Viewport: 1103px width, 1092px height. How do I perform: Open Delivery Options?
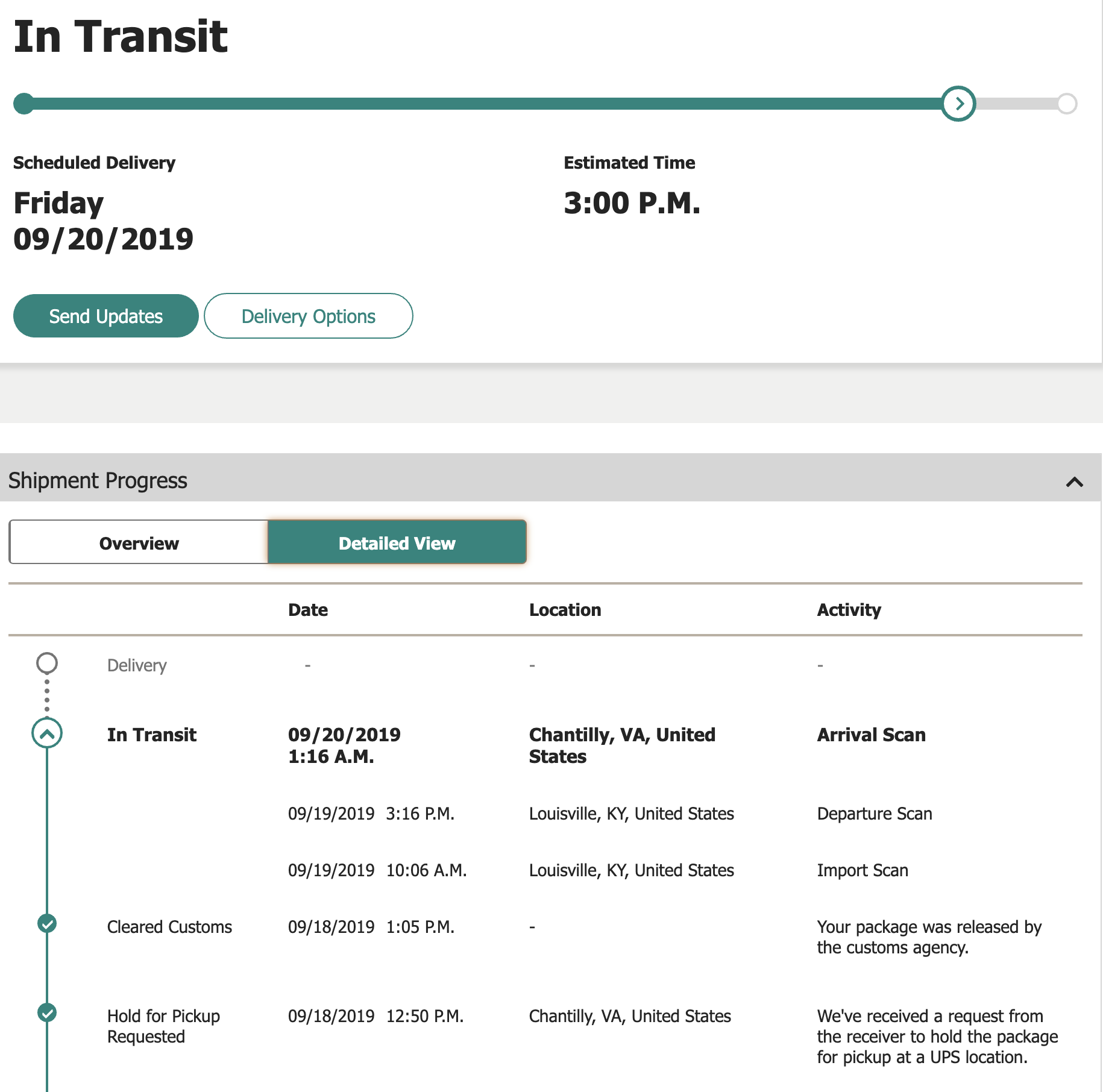[309, 316]
